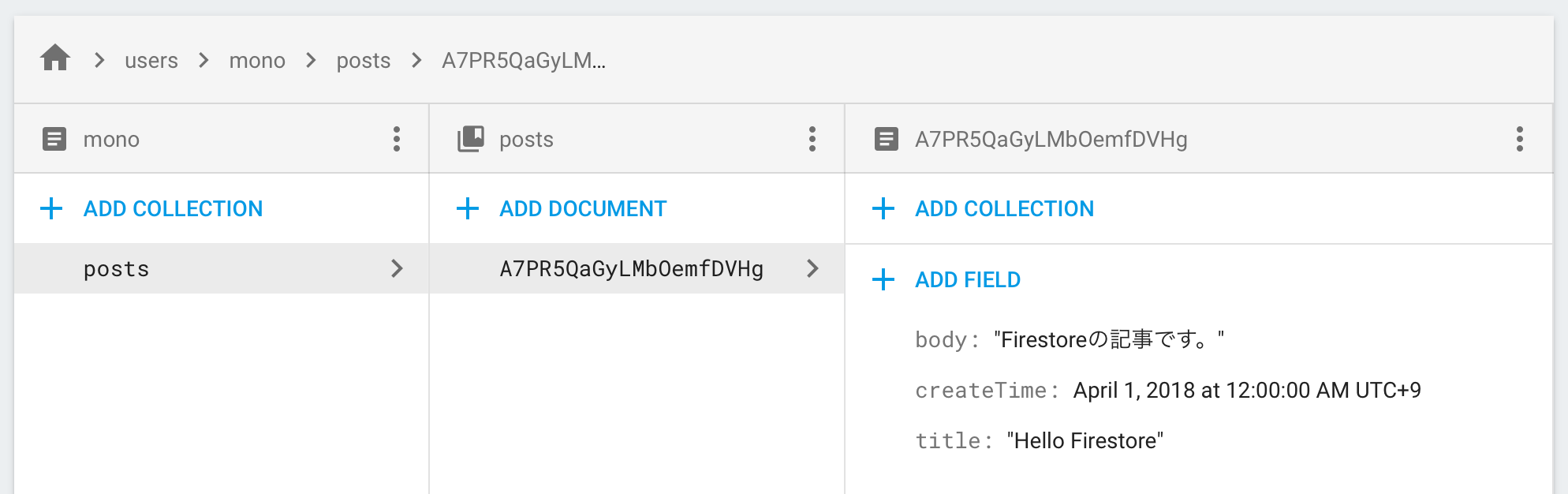
Task: Click plus icon for mono's Add Collection
Action: 51,208
